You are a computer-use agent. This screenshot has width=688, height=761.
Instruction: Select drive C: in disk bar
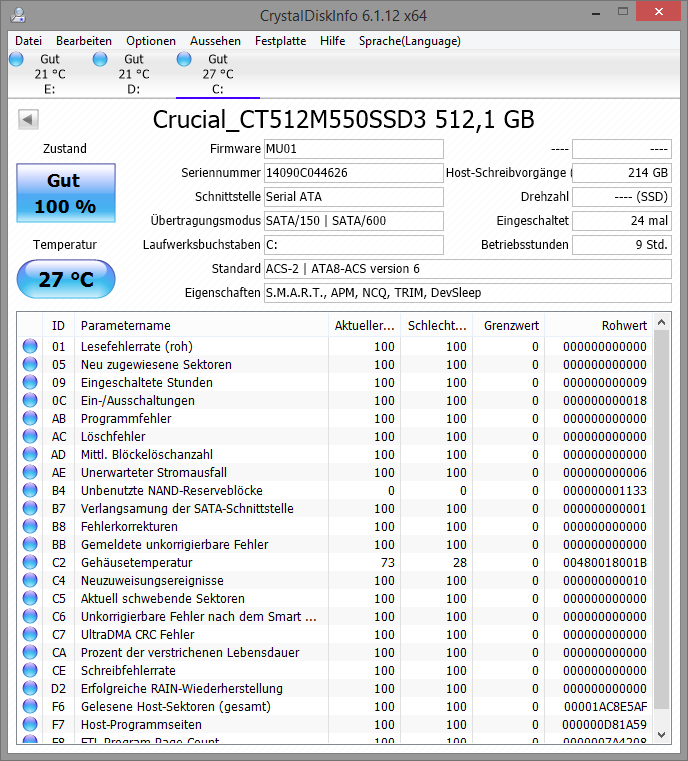[x=217, y=74]
